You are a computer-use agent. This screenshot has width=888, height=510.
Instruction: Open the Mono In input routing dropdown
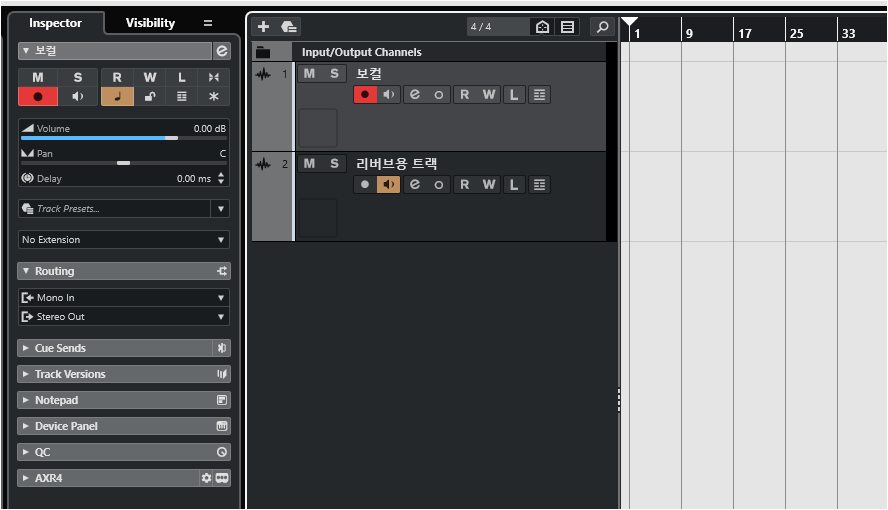124,297
